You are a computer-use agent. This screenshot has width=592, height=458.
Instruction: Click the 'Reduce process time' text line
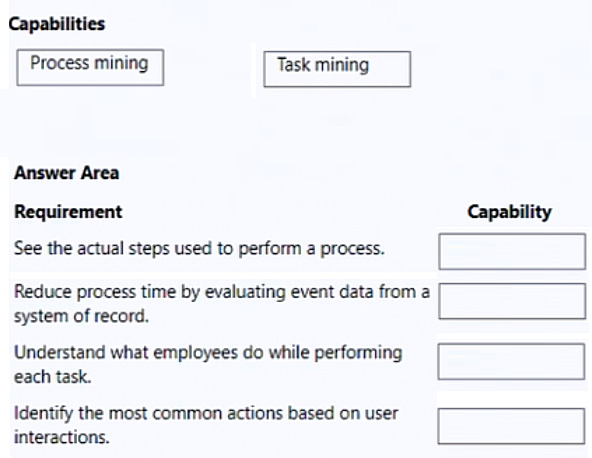tap(222, 292)
